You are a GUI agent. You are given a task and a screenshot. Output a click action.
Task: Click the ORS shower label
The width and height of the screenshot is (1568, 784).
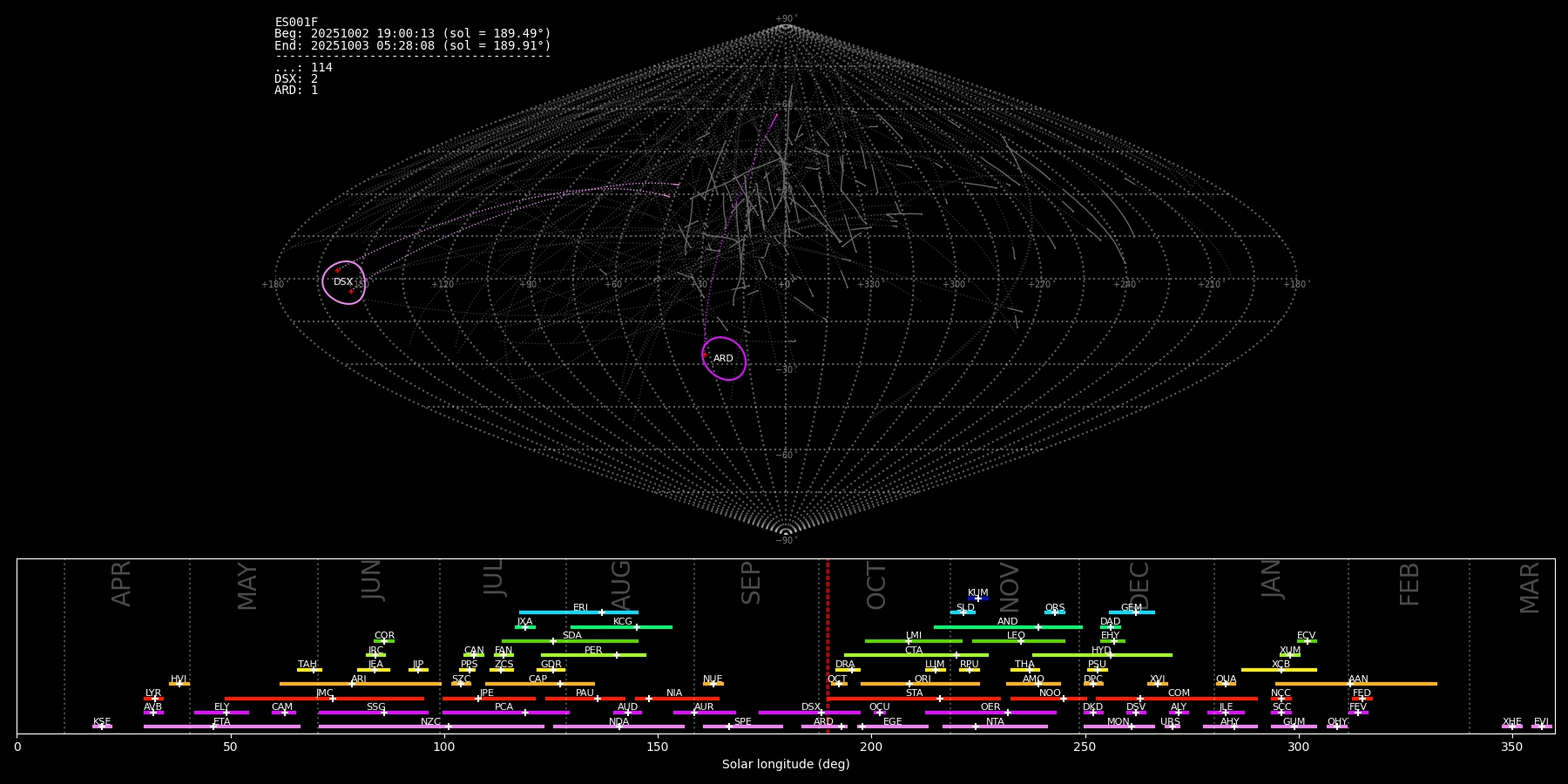coord(1055,608)
